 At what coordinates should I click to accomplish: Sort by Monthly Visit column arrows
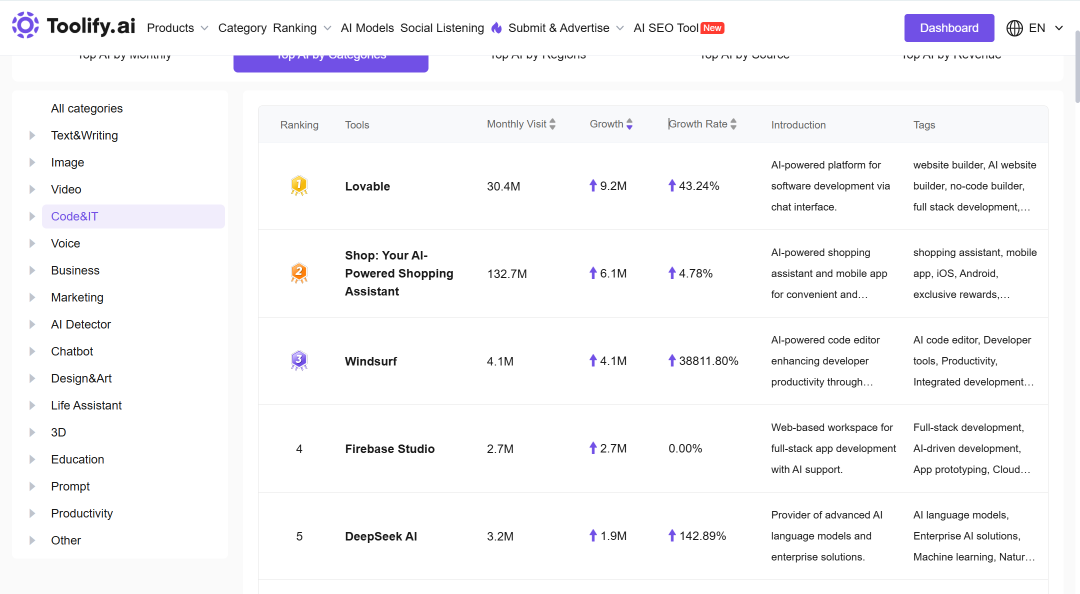(x=552, y=124)
